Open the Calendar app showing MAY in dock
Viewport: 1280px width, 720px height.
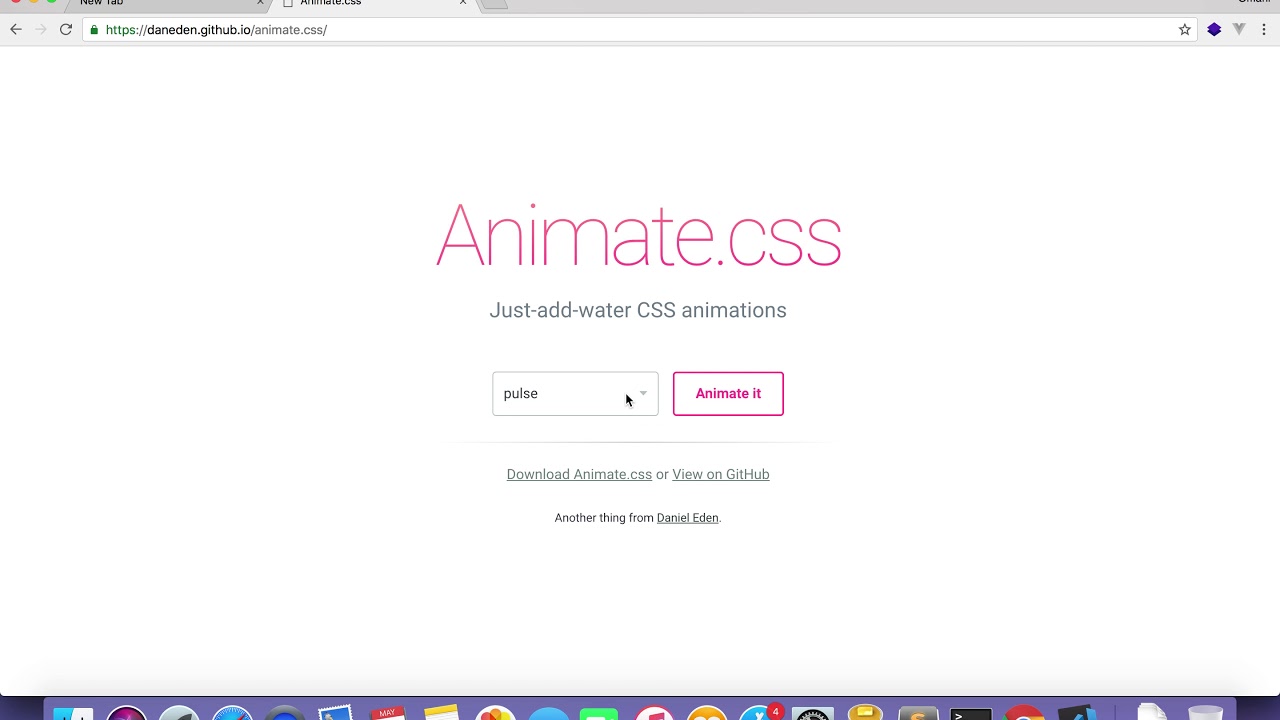tap(387, 712)
